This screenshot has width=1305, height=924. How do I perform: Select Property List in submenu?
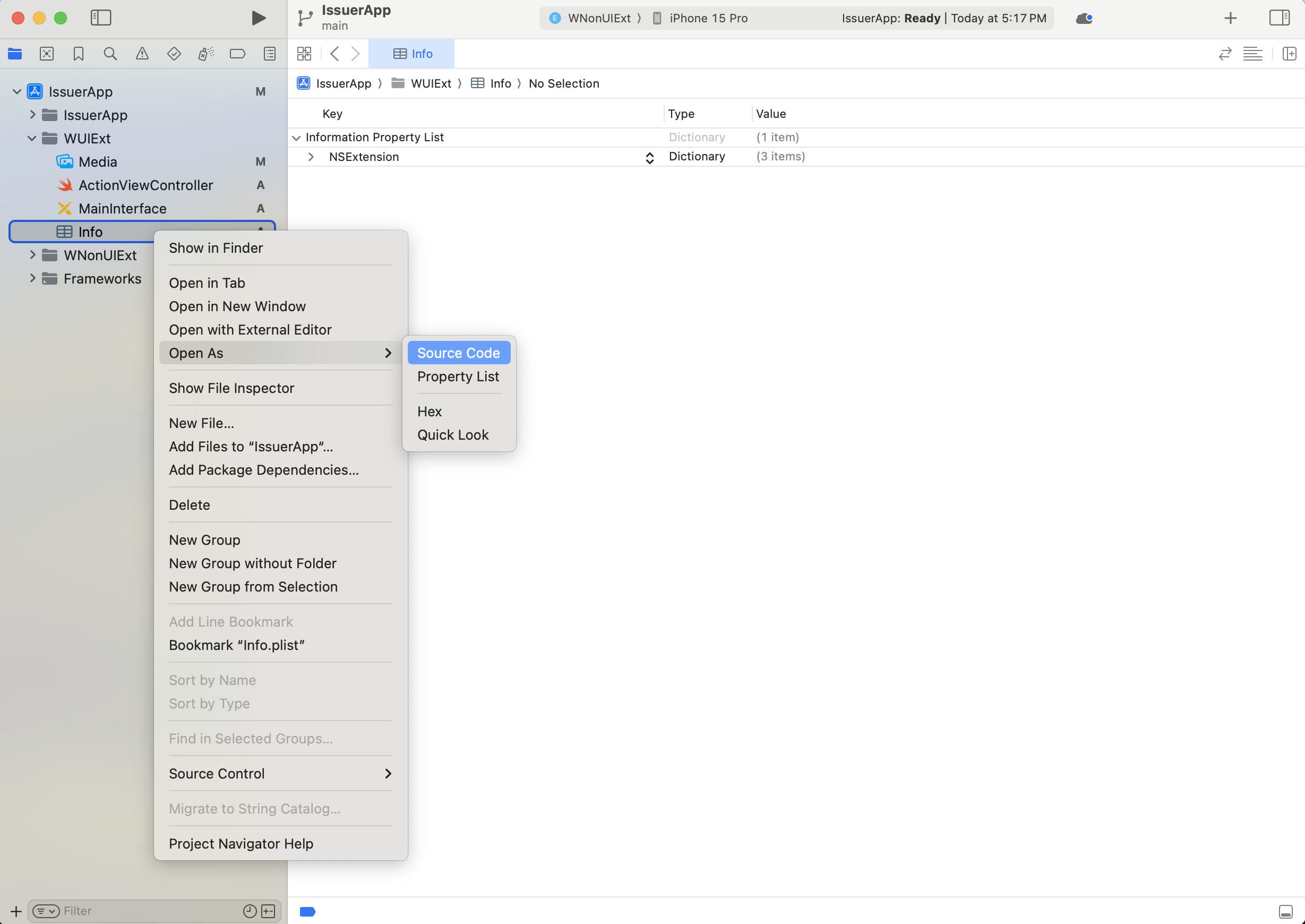pos(459,376)
